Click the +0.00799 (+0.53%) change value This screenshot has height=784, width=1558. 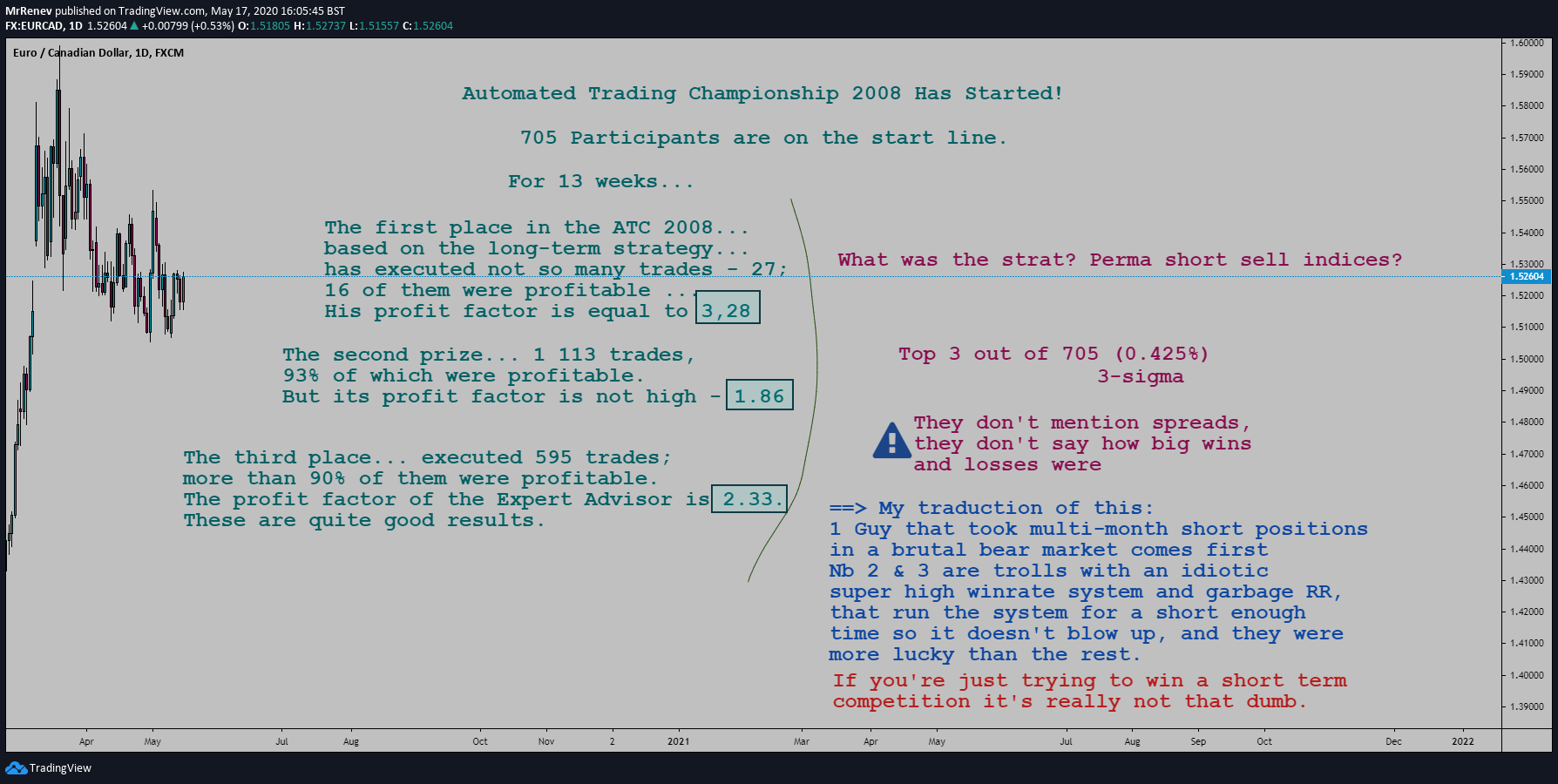pos(188,26)
